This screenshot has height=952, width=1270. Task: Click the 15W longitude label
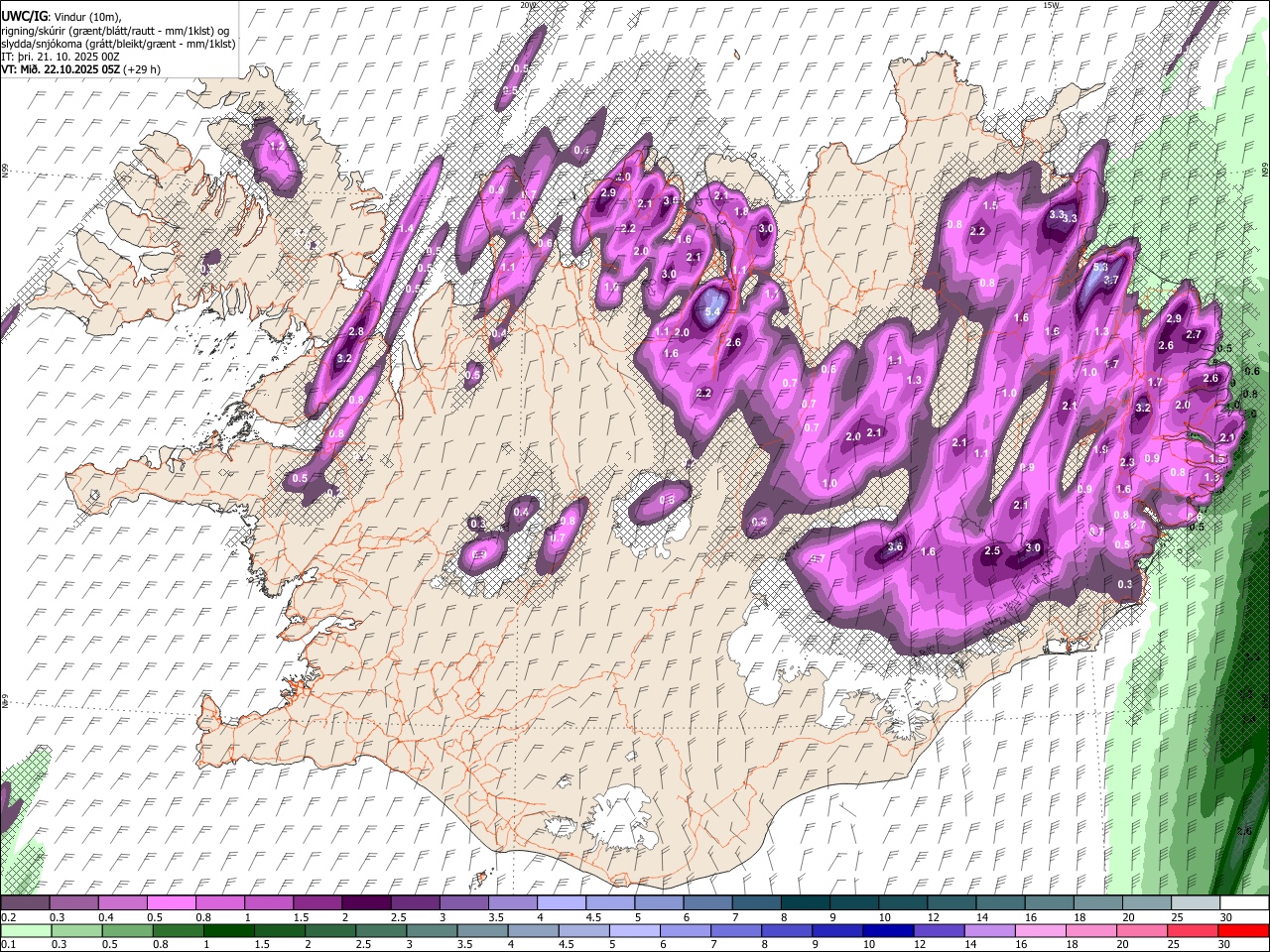point(1052,5)
